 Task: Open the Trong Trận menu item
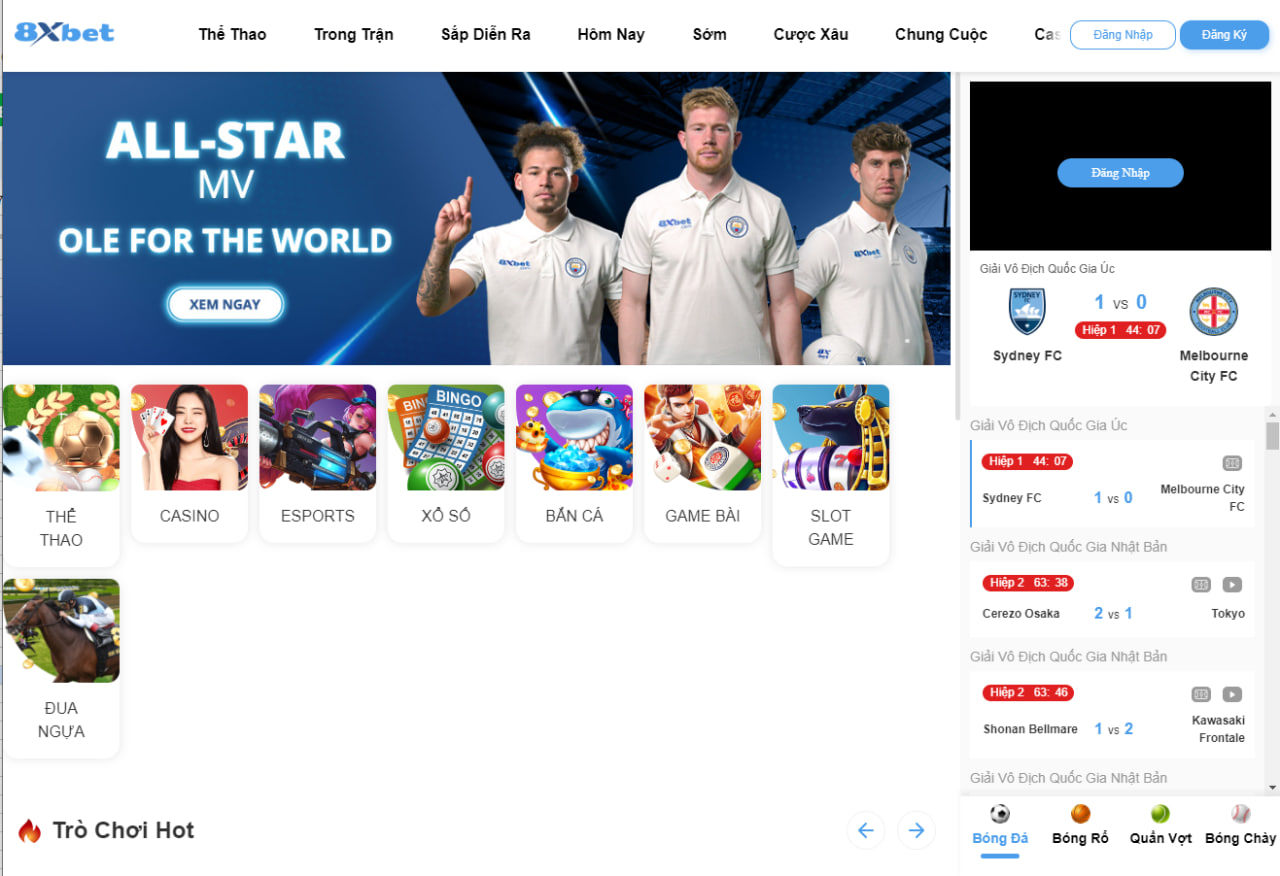click(x=354, y=34)
